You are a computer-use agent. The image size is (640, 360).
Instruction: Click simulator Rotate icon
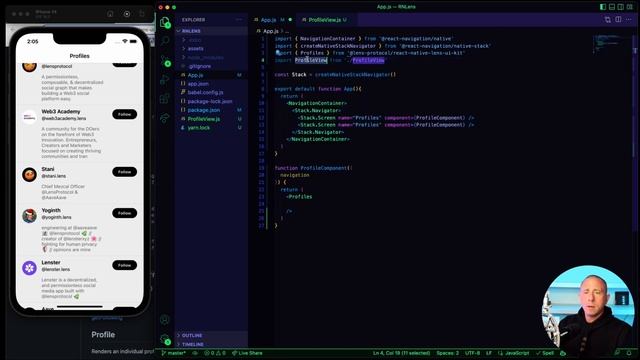coord(142,14)
